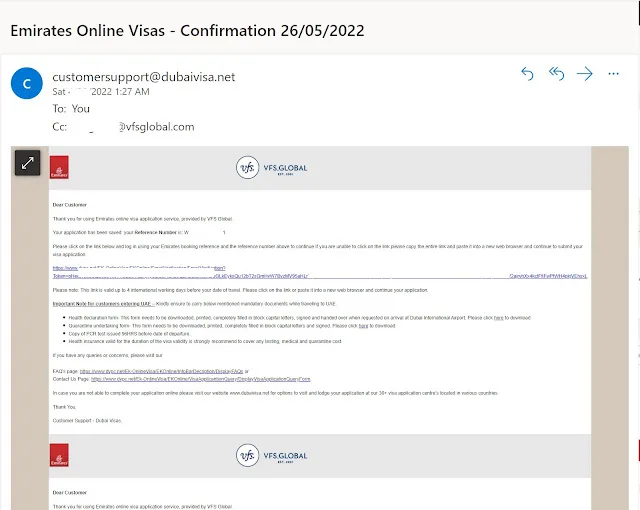Click the Important Note for customers heading
The height and width of the screenshot is (510, 640).
(102, 304)
